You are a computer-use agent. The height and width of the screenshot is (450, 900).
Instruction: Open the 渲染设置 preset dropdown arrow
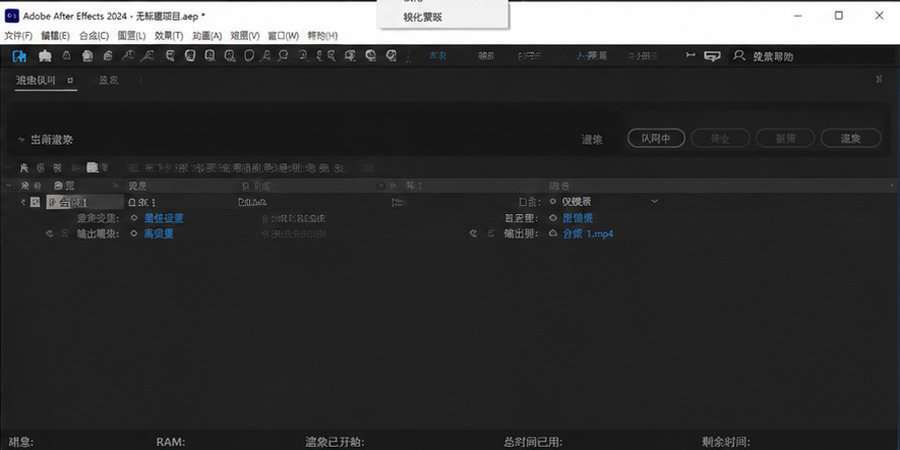[134, 218]
